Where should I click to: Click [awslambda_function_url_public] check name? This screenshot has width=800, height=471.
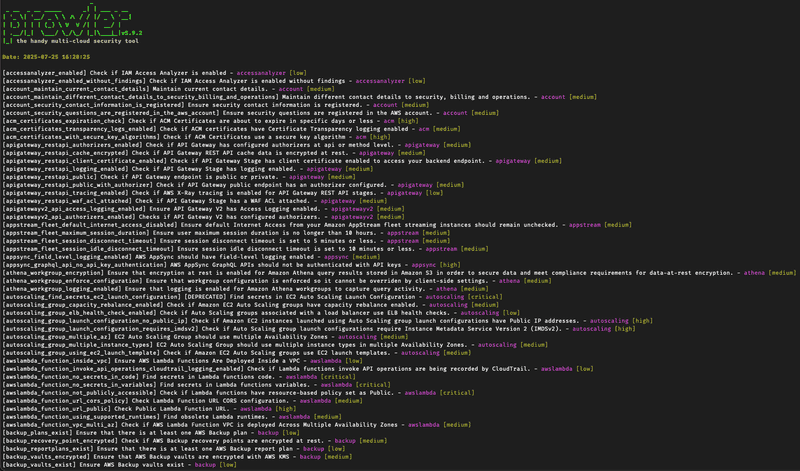click(56, 409)
